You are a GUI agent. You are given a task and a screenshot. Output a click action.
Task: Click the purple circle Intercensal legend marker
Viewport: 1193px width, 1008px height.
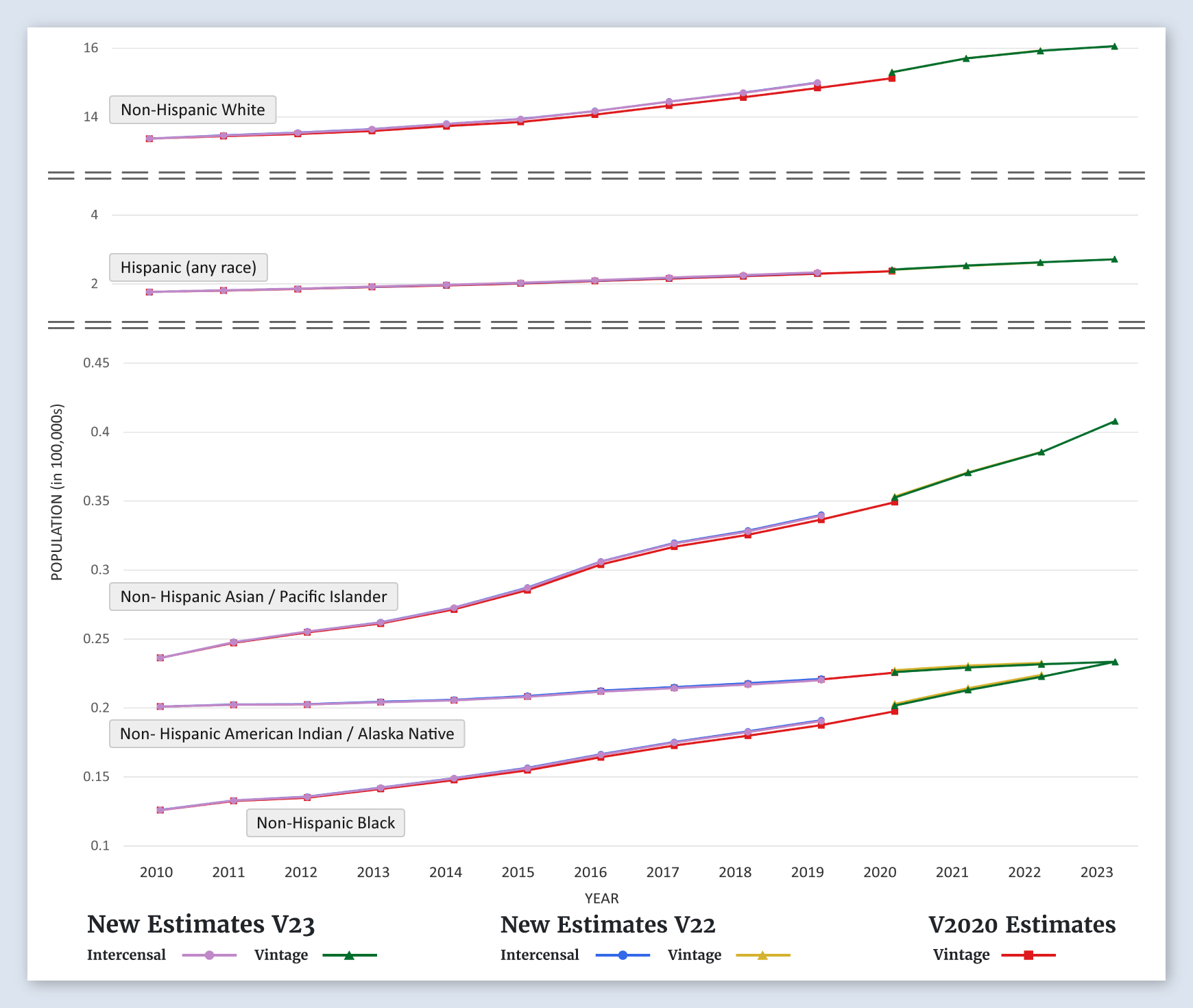[210, 955]
